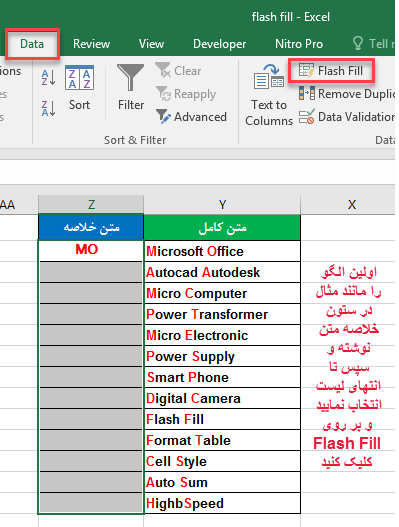
Task: Select the Auto Sum cell
Action: 222,482
